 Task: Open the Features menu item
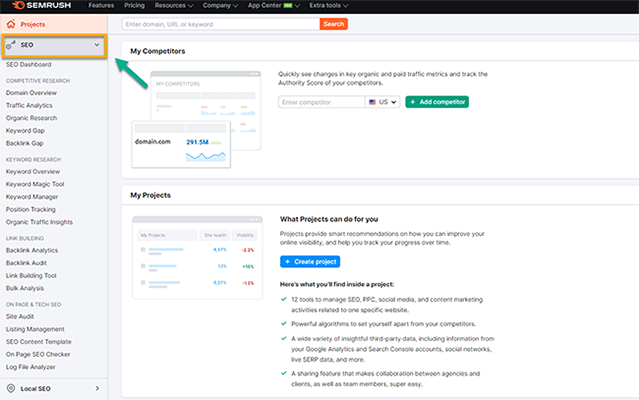click(101, 5)
